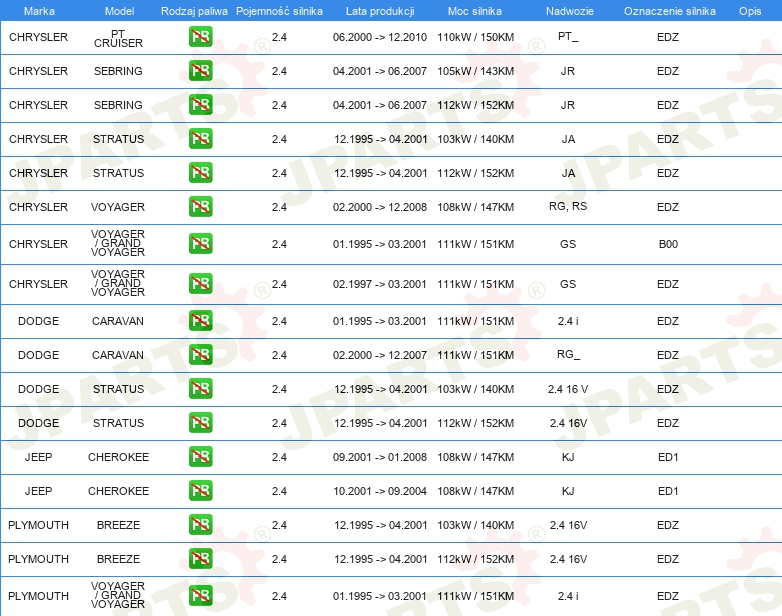Select the date range 06.2000 -> 12.2010
This screenshot has width=782, height=616.
380,37
